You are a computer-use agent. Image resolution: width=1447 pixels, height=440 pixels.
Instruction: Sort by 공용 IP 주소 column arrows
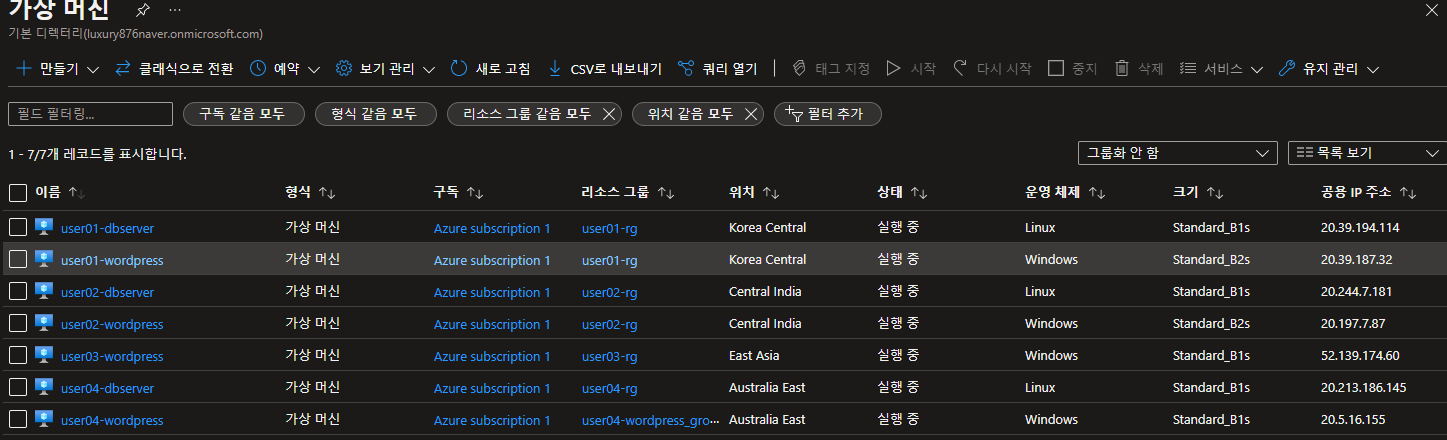pos(1408,192)
